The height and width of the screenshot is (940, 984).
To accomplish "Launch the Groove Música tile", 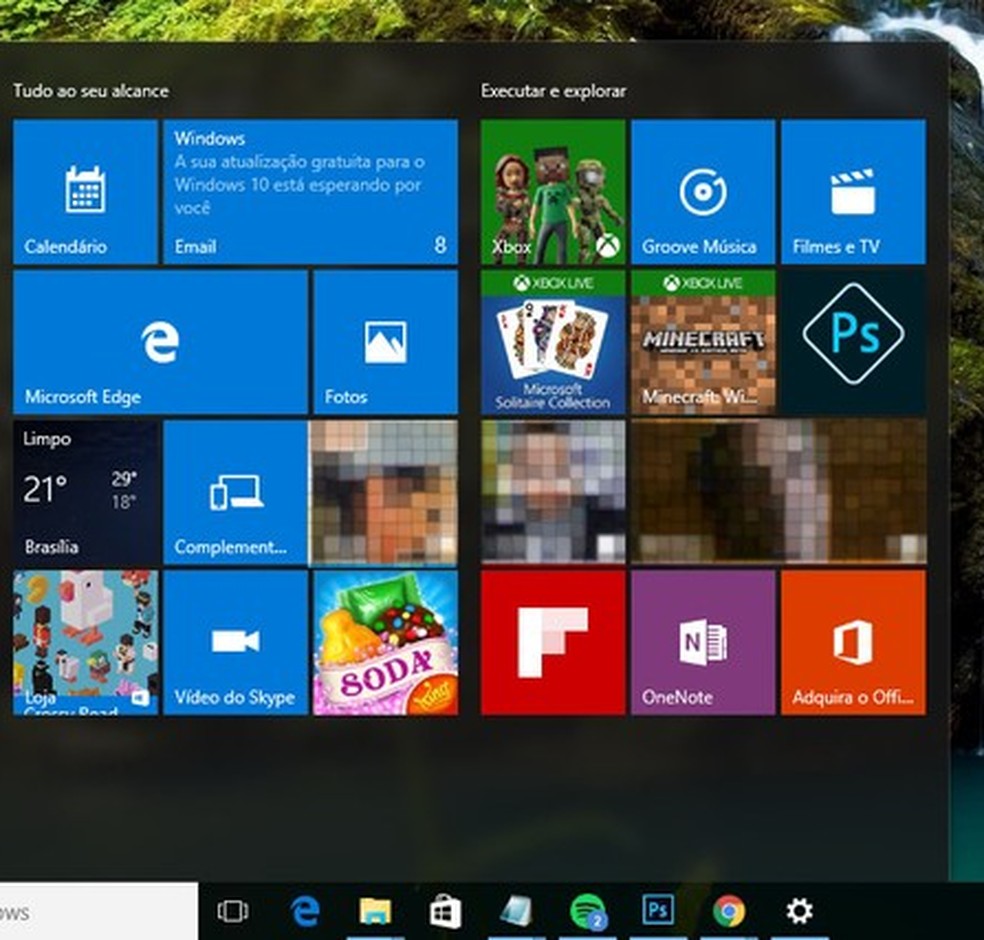I will pyautogui.click(x=703, y=192).
